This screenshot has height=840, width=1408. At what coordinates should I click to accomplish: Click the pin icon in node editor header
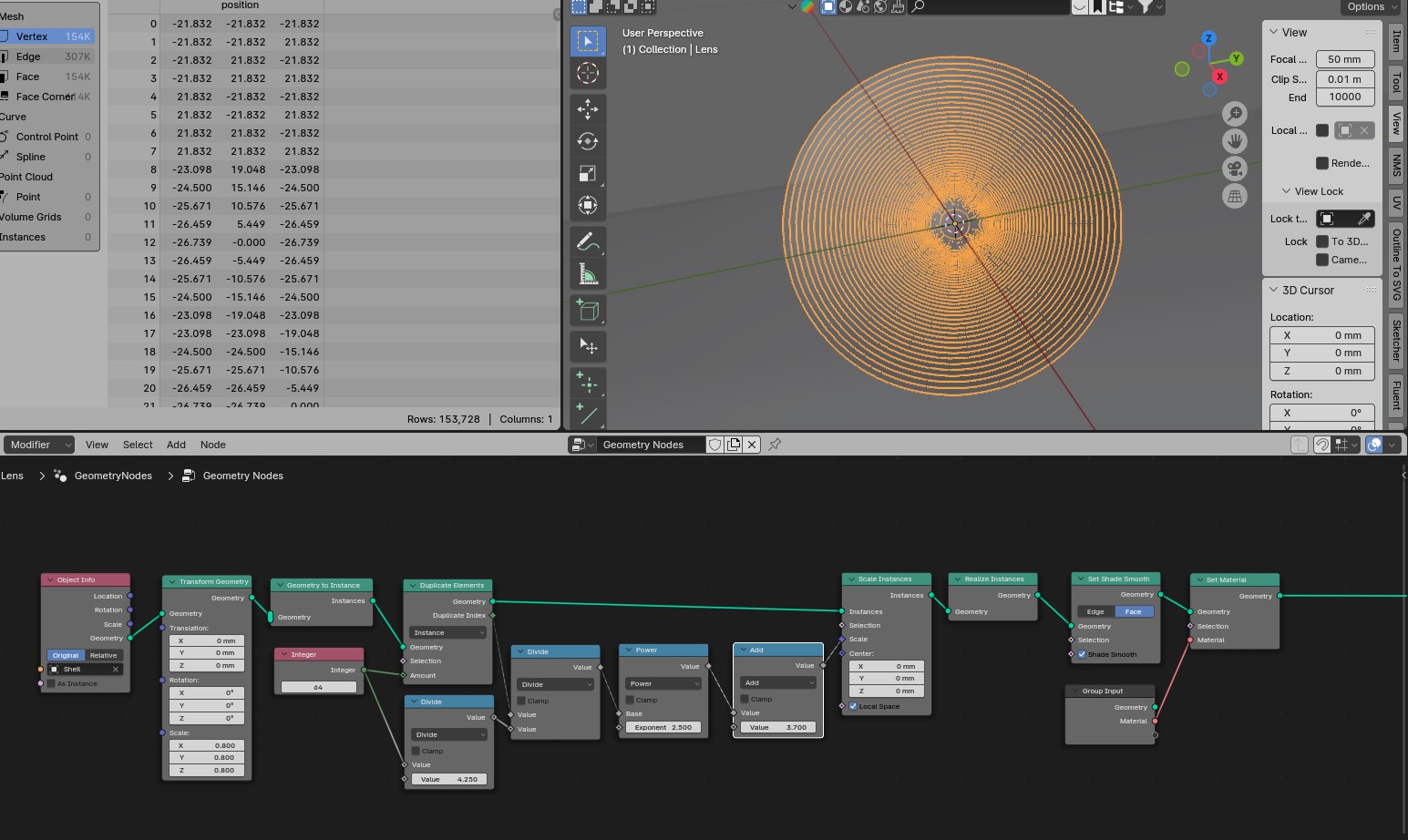pyautogui.click(x=775, y=445)
